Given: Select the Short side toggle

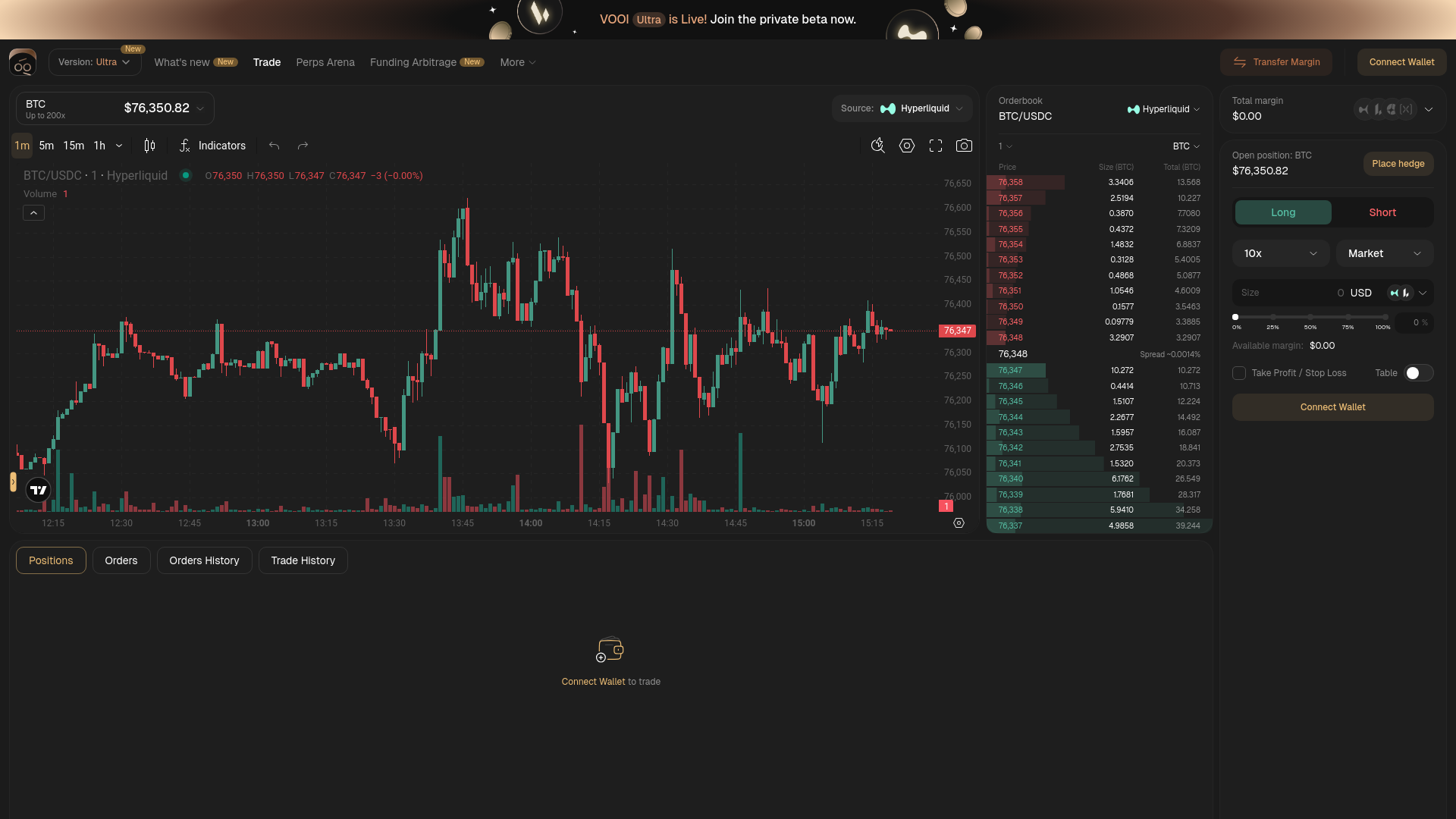Looking at the screenshot, I should 1382,212.
